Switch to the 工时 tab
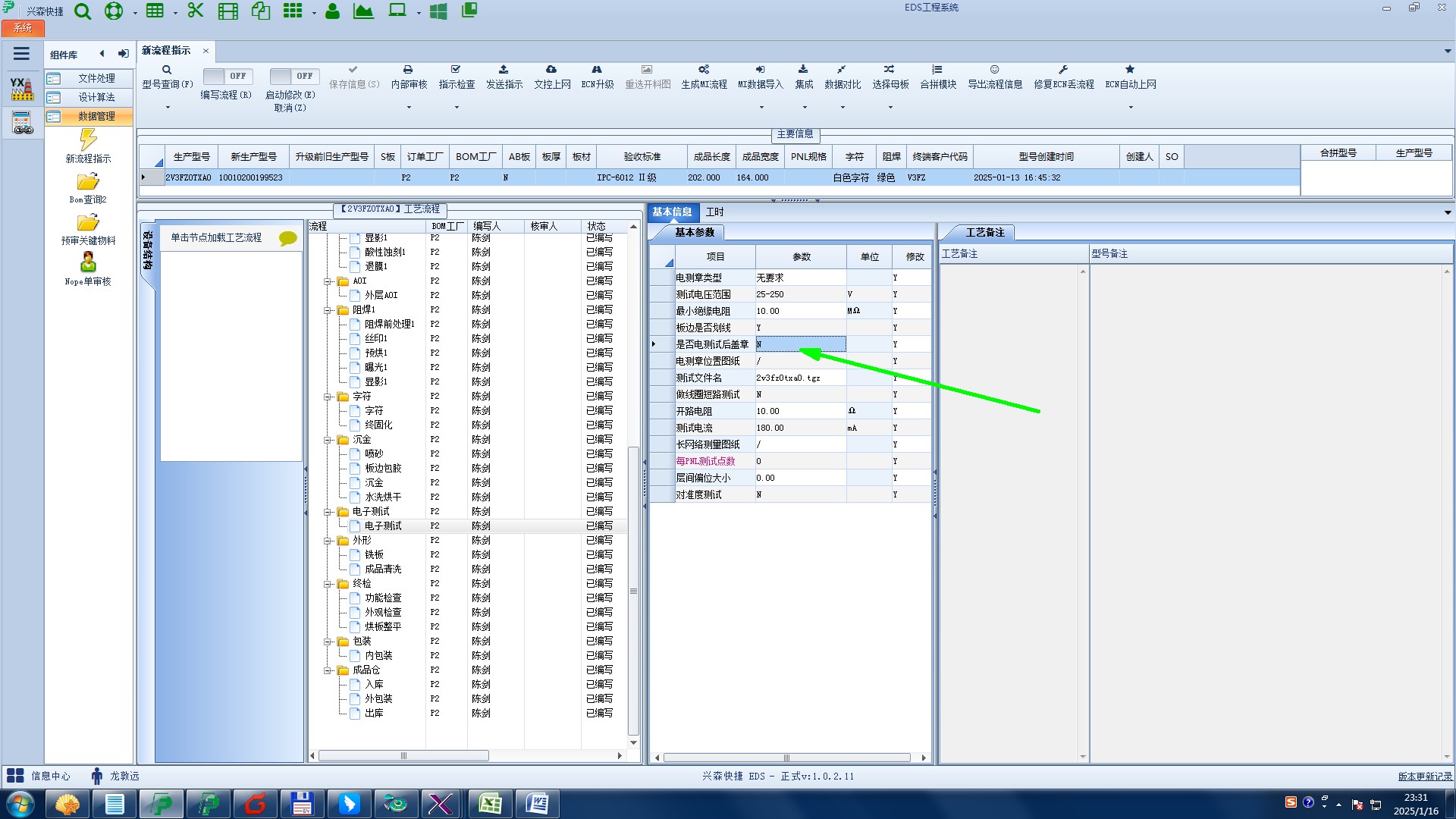 pyautogui.click(x=714, y=212)
